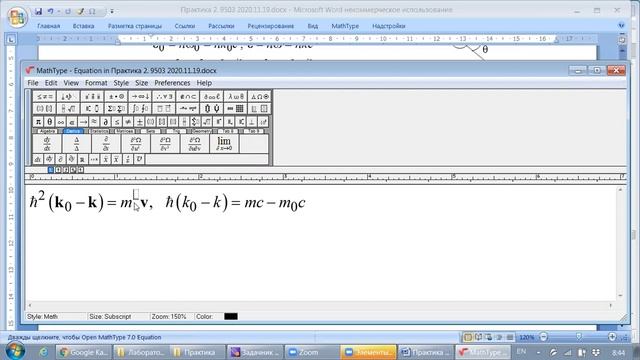The width and height of the screenshot is (640, 360).
Task: Open the MathType Help menu
Action: 204,83
